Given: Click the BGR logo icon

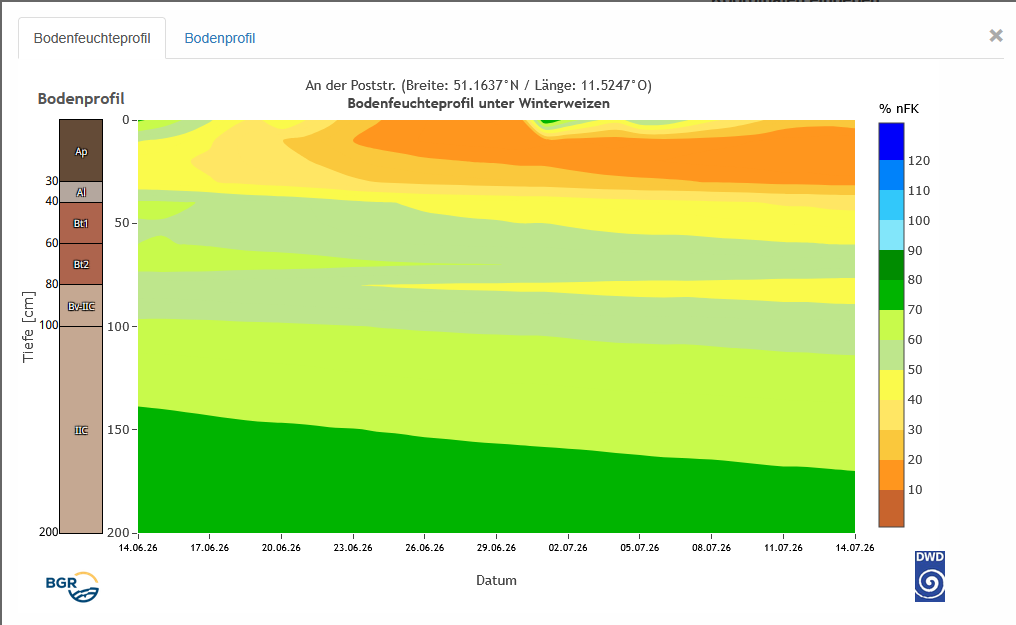Looking at the screenshot, I should point(72,587).
